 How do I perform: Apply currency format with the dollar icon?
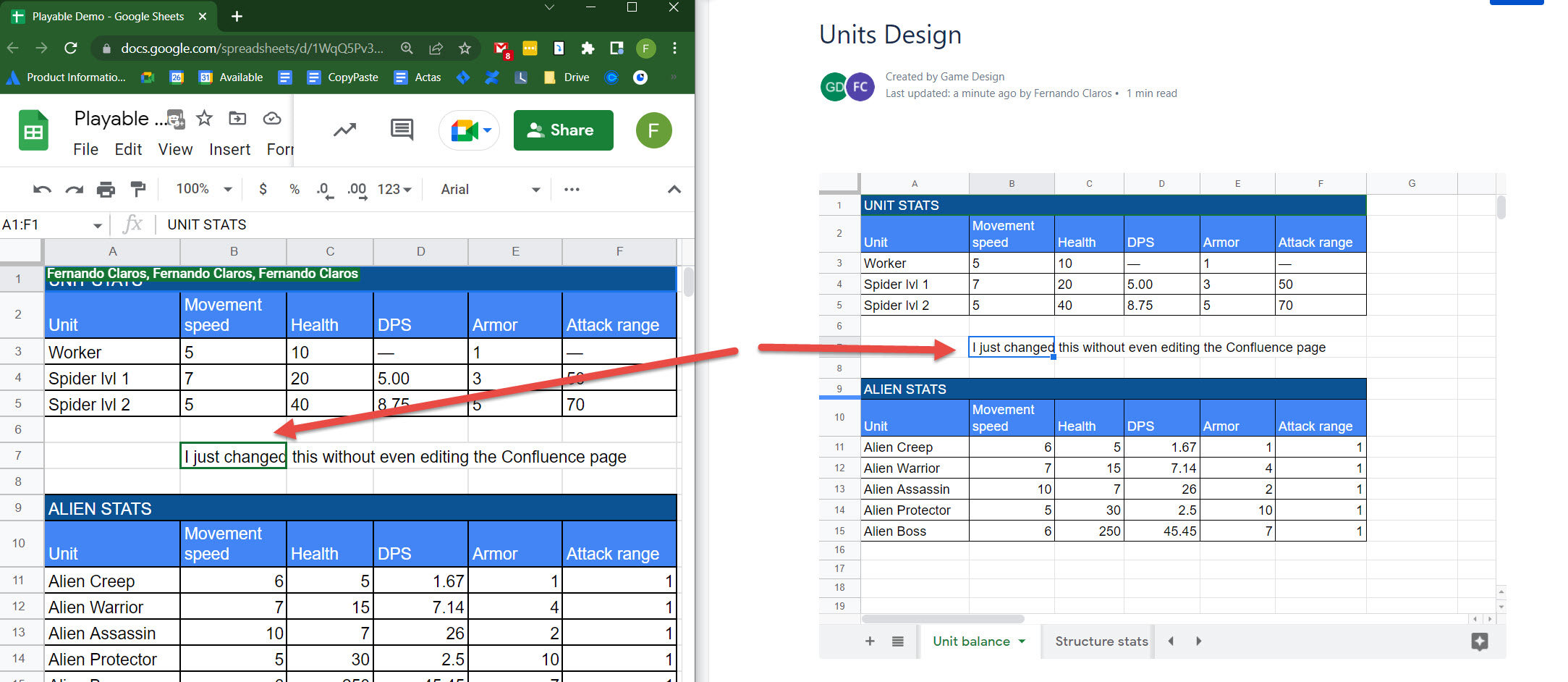(x=263, y=189)
